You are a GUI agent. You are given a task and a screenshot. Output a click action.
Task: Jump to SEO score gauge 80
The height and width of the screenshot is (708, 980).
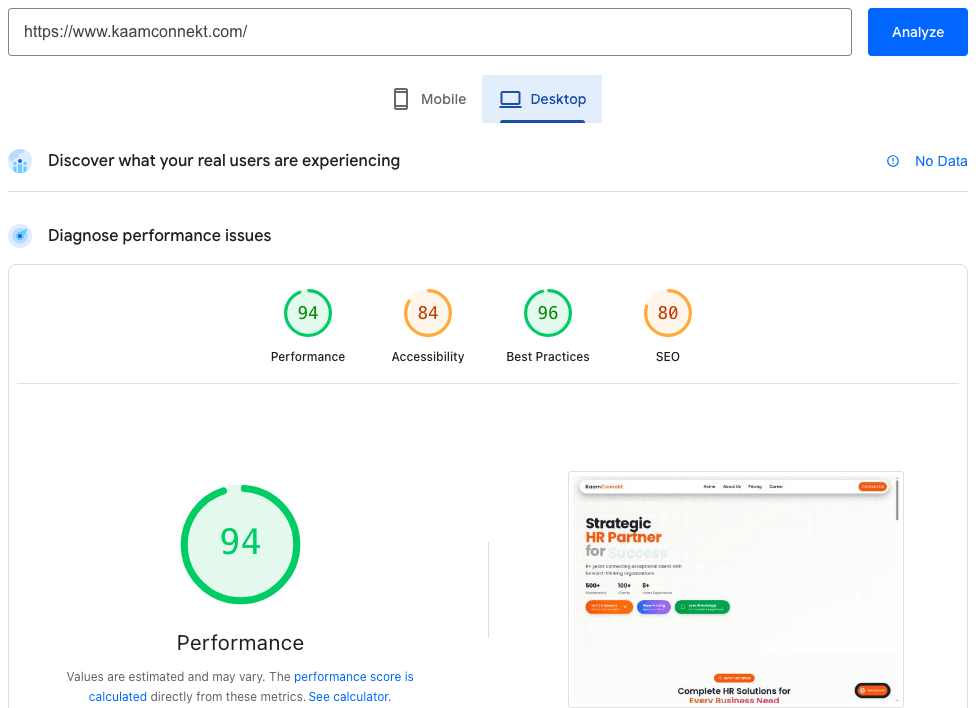pyautogui.click(x=668, y=312)
